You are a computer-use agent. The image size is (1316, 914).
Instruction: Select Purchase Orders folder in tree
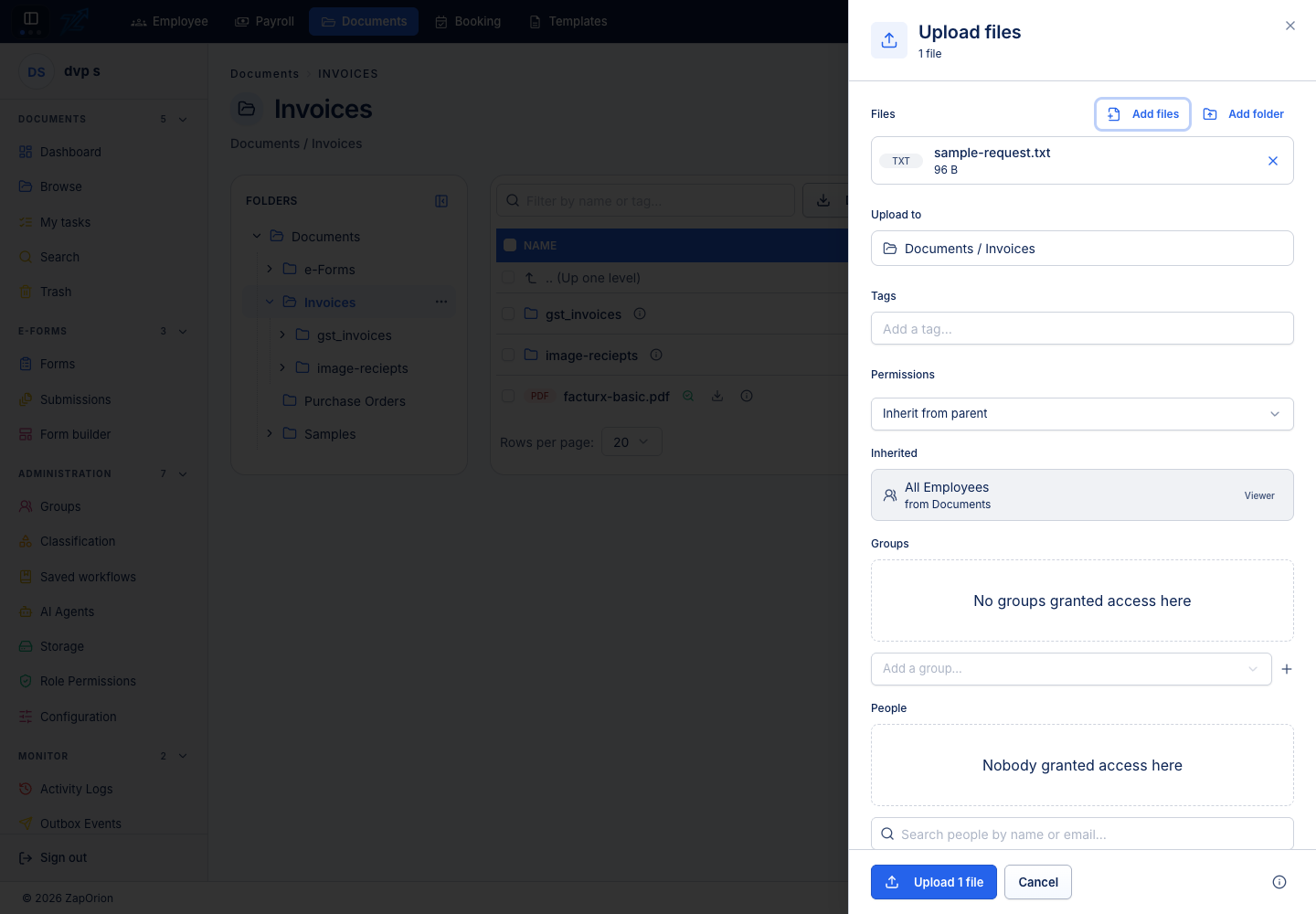pyautogui.click(x=355, y=400)
